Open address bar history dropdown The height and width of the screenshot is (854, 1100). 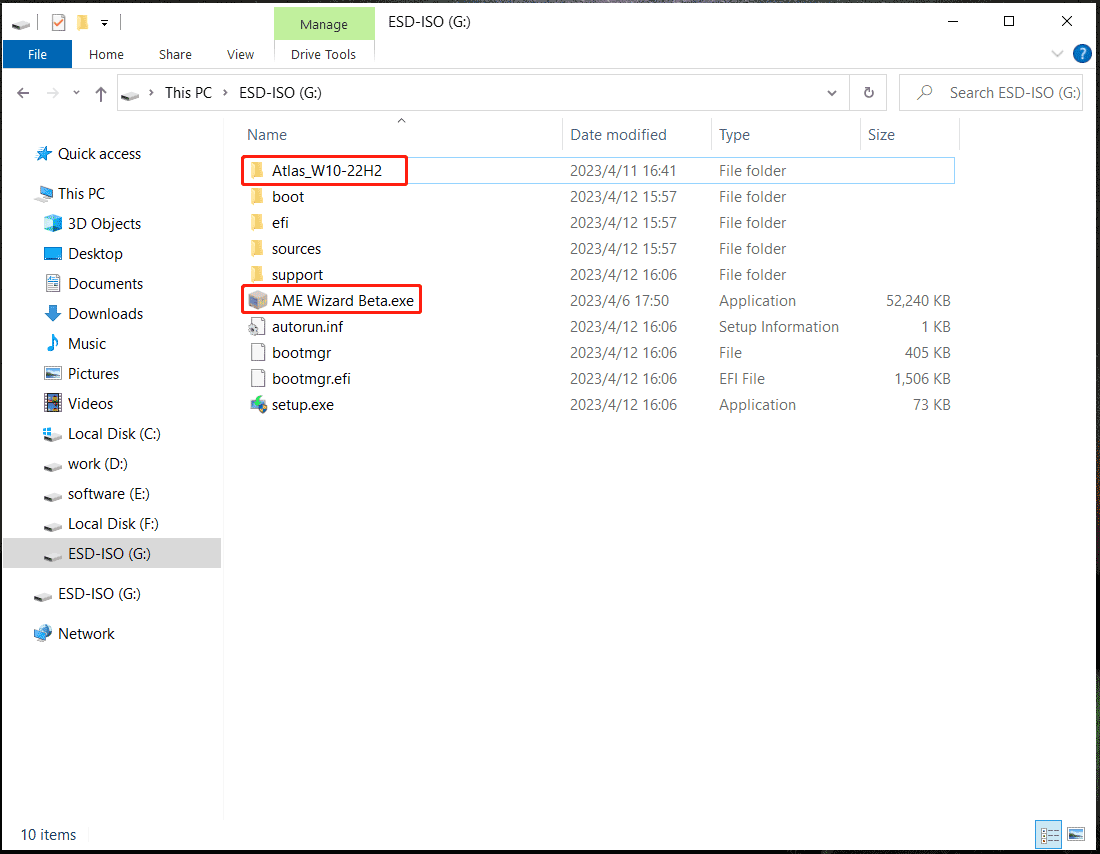coord(831,93)
